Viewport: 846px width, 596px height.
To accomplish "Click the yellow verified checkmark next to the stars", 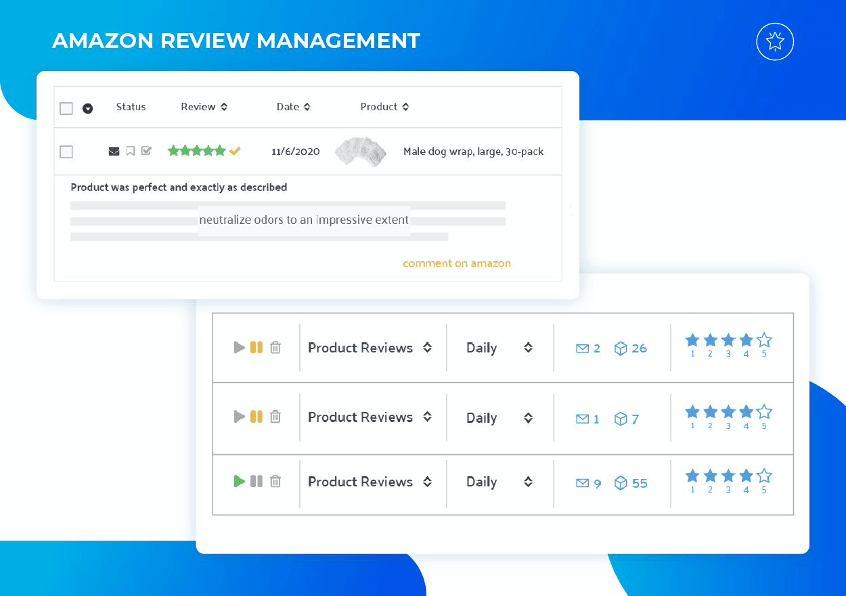I will pos(234,151).
